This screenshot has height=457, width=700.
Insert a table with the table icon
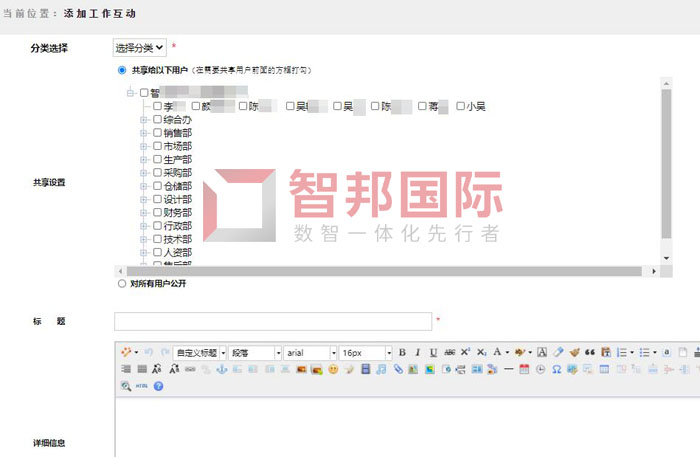pyautogui.click(x=604, y=370)
